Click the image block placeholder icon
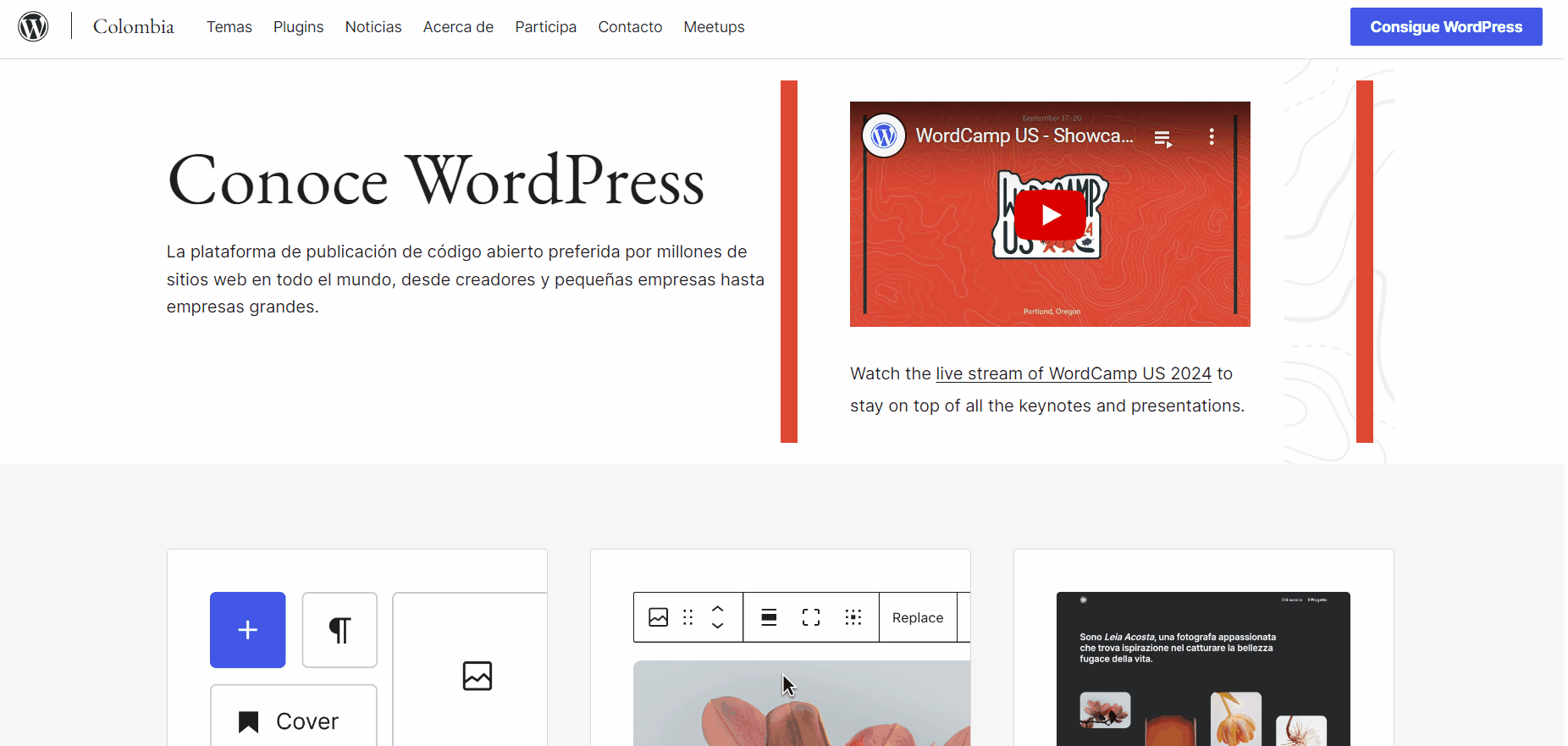The image size is (1568, 746). tap(478, 676)
